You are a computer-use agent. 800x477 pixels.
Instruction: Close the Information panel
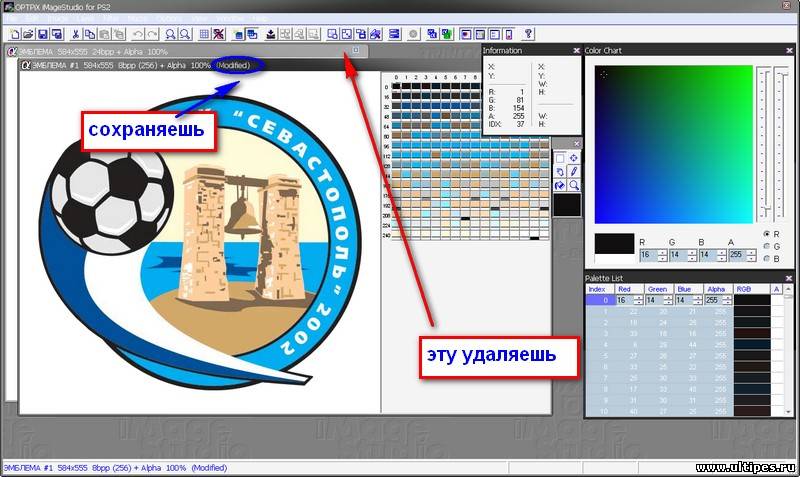pos(576,50)
